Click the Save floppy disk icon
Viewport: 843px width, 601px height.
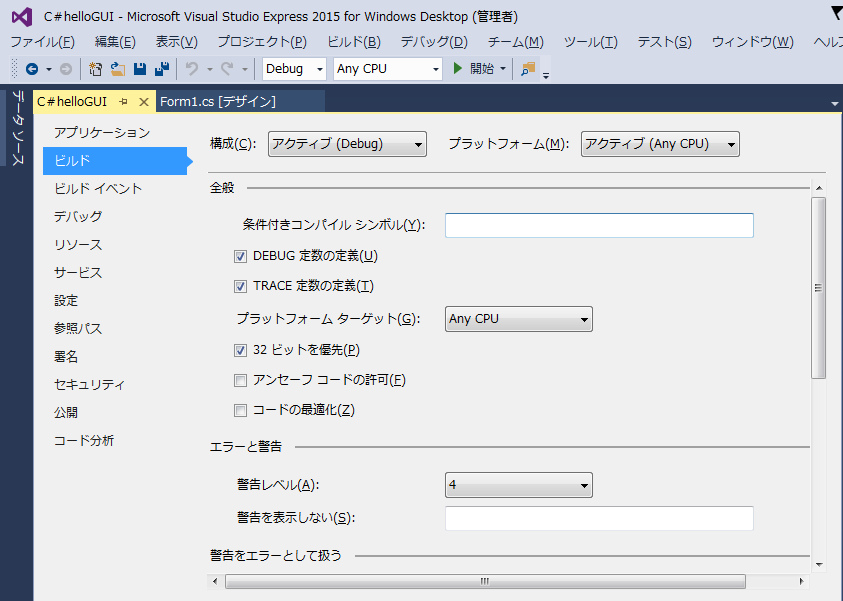pos(140,69)
